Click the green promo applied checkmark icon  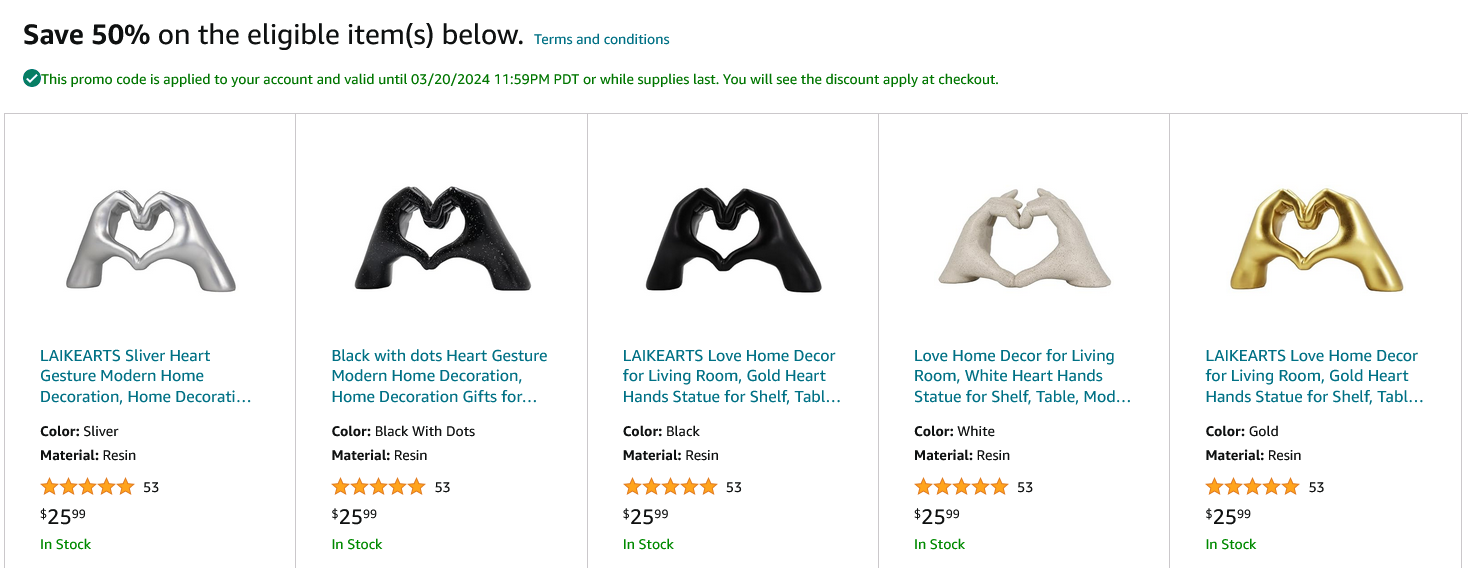point(32,78)
